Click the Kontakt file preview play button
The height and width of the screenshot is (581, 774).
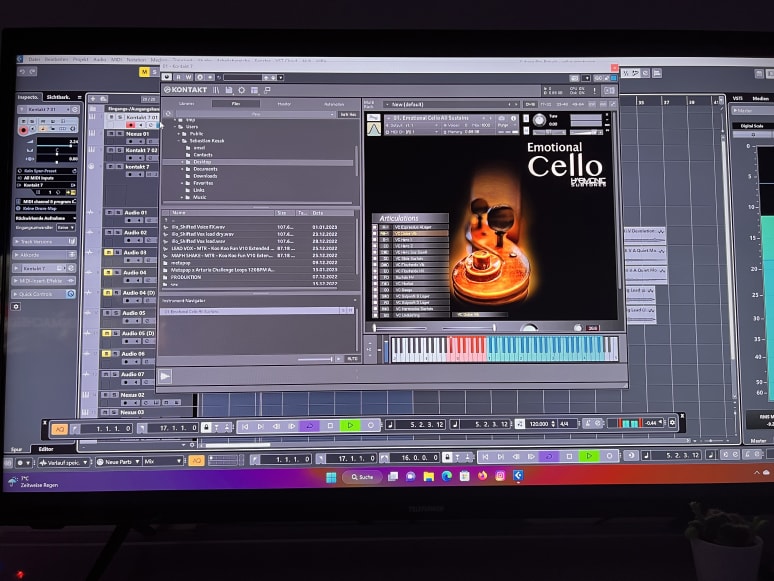pos(165,377)
